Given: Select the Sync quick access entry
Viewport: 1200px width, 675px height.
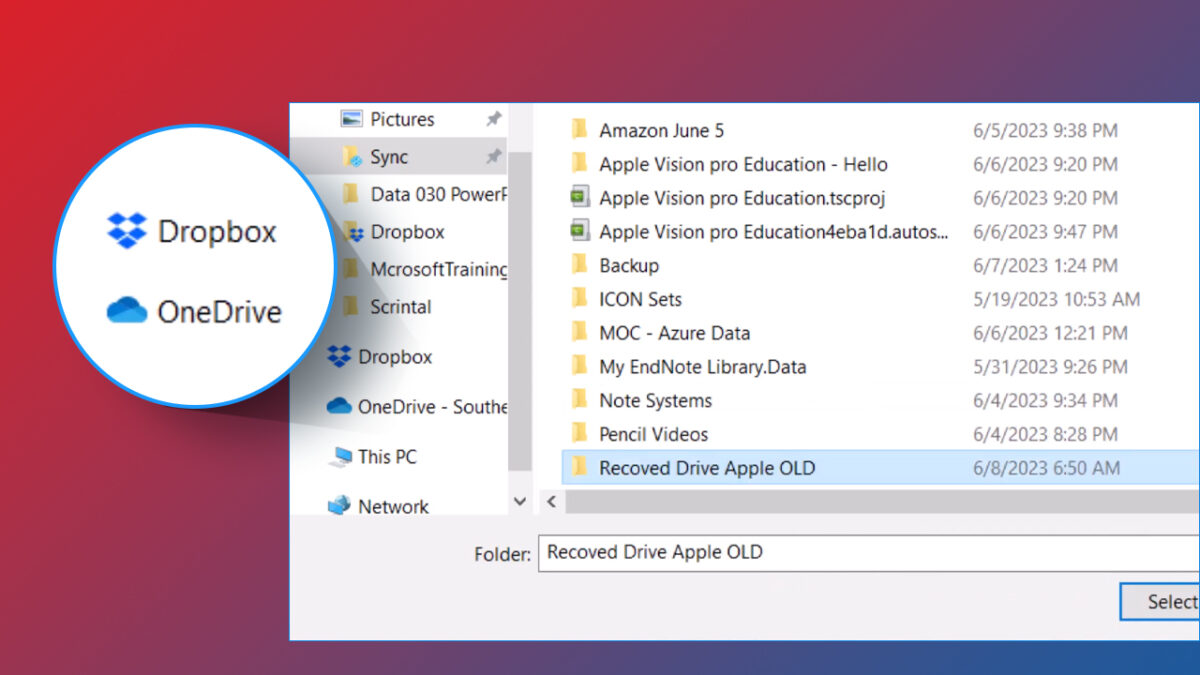Looking at the screenshot, I should point(389,157).
